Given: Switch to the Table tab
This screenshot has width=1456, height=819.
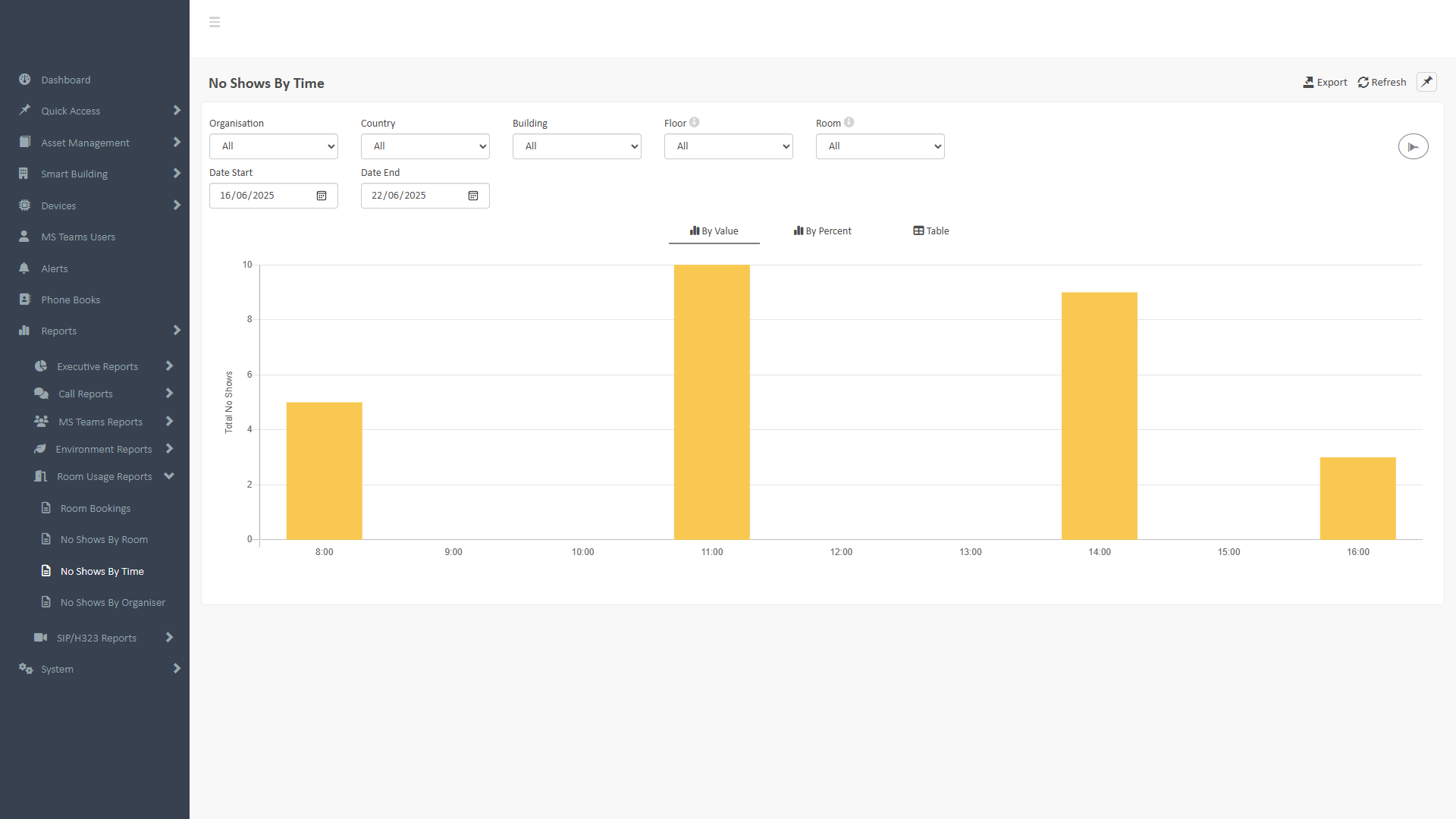Looking at the screenshot, I should pyautogui.click(x=931, y=231).
